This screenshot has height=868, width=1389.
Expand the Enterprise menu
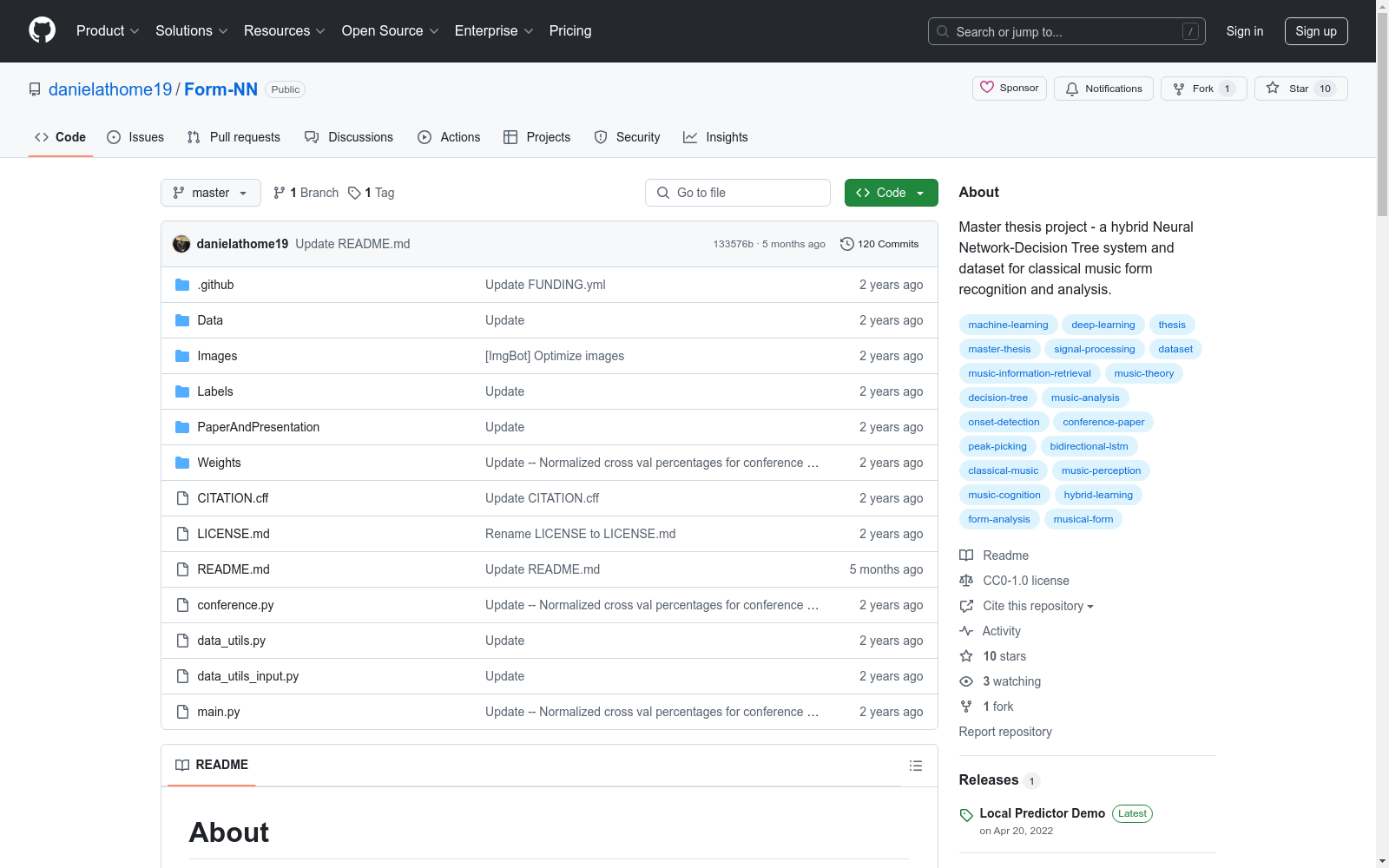[494, 30]
